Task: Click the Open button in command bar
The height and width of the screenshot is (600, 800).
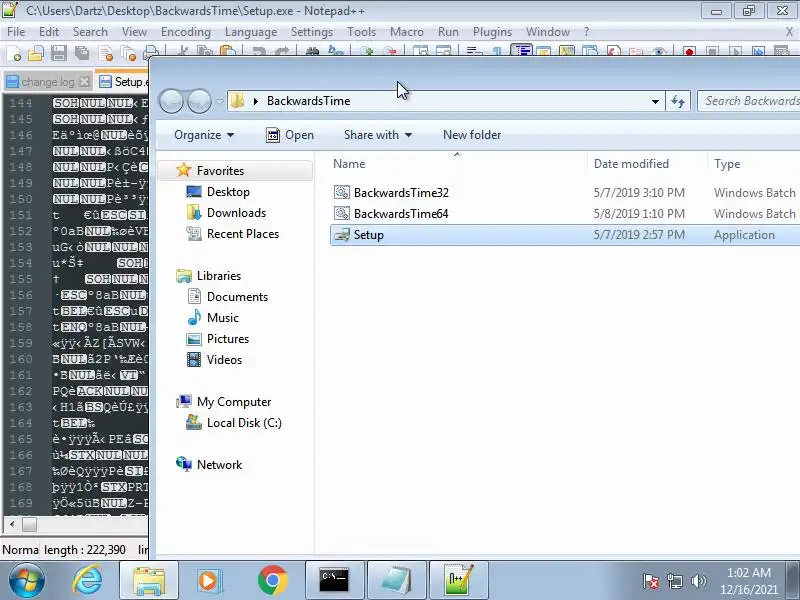Action: 290,135
